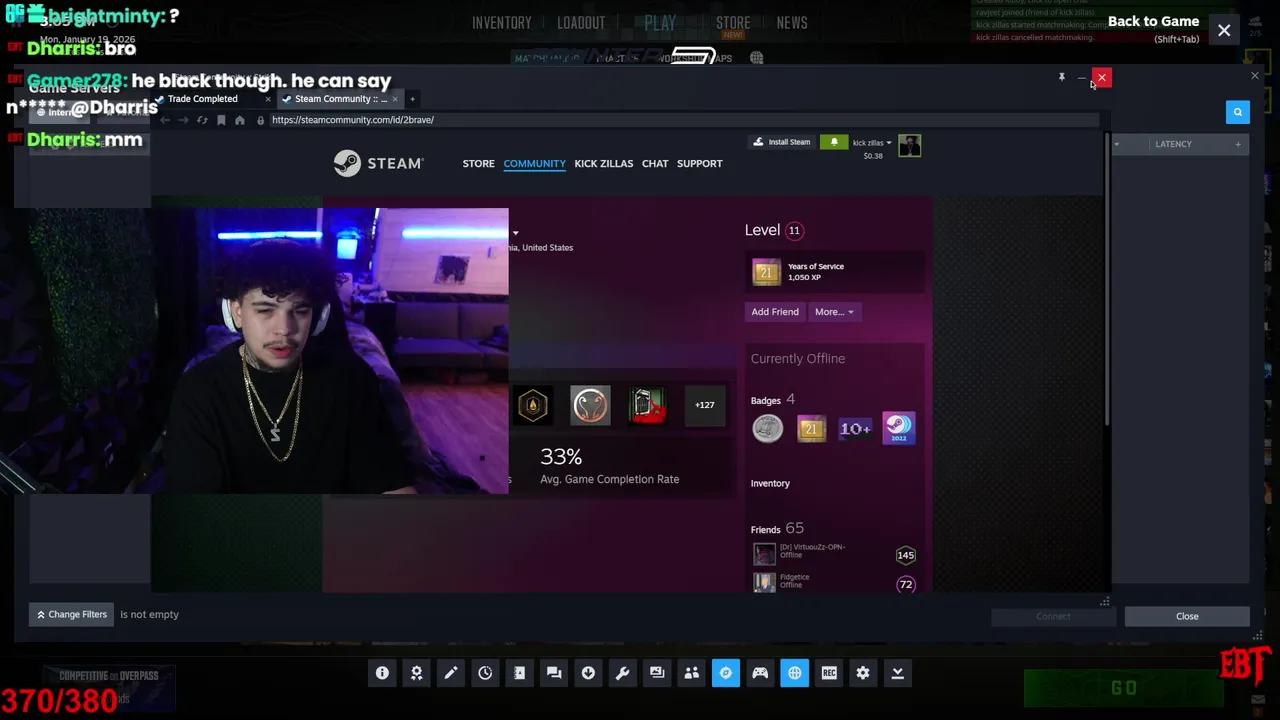The width and height of the screenshot is (1280, 720).
Task: Close the Trade Completed tab
Action: pos(268,99)
